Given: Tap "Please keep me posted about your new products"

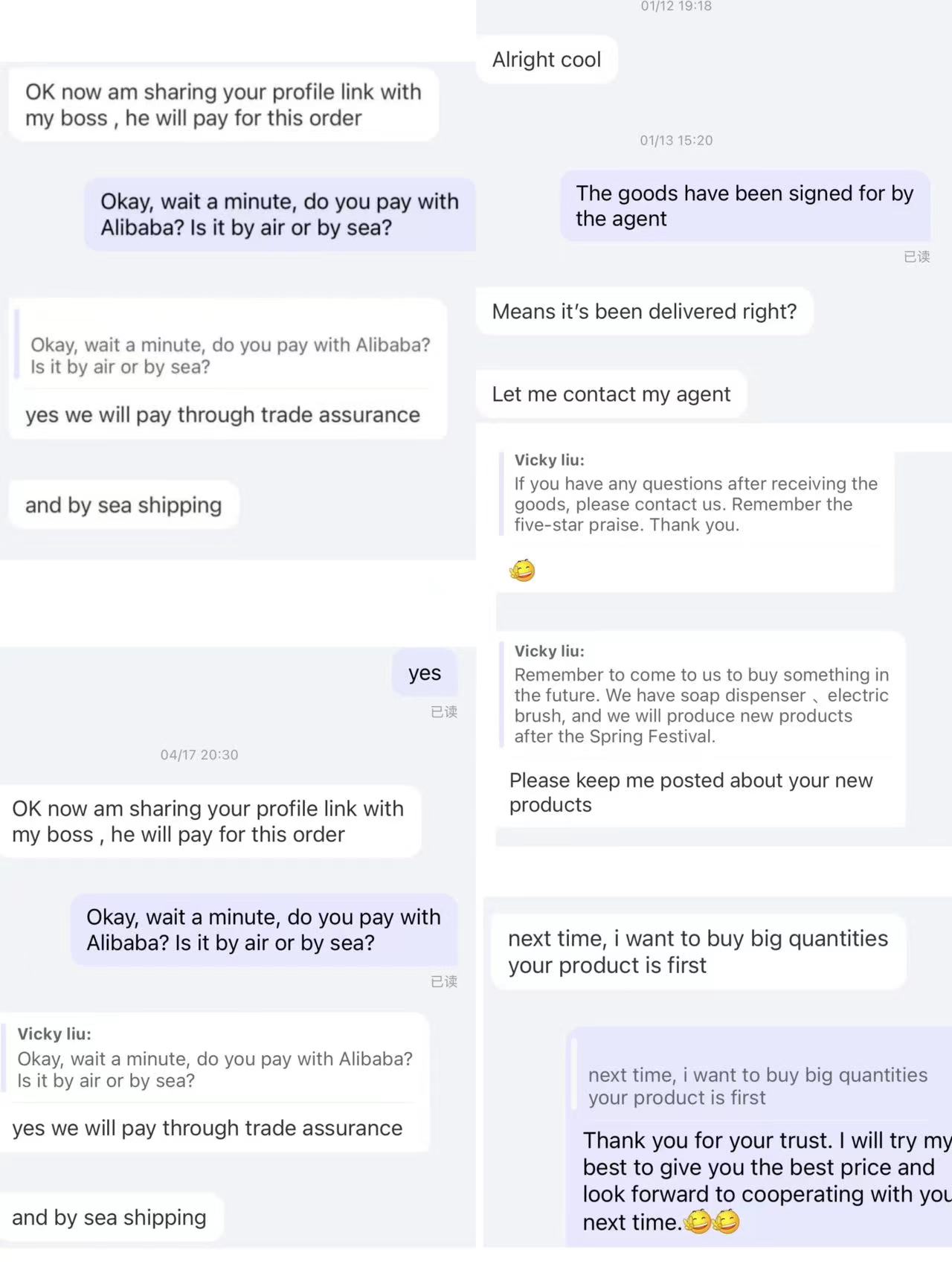Looking at the screenshot, I should coord(690,792).
